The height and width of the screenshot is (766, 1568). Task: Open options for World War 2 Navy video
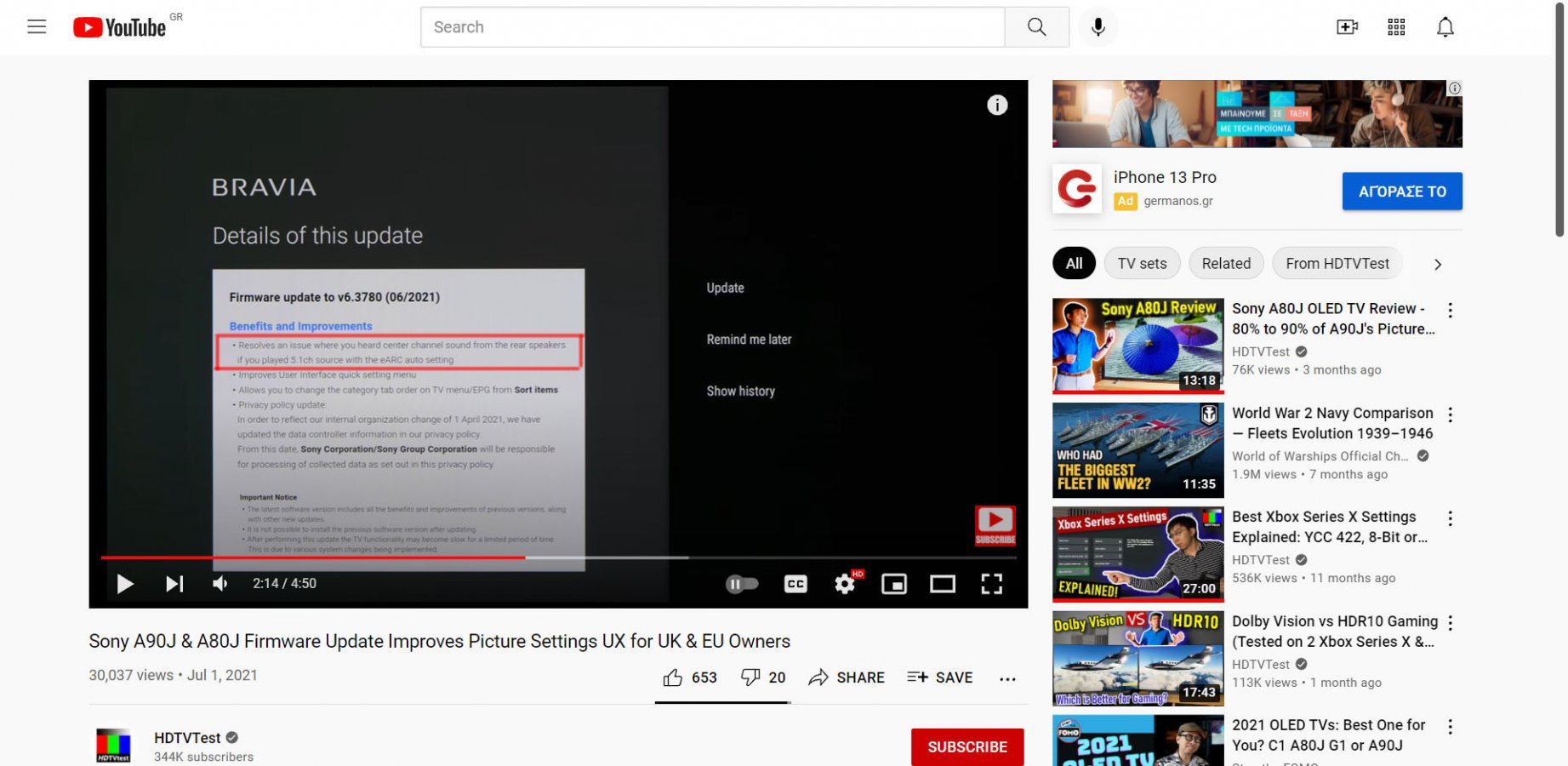coord(1451,414)
